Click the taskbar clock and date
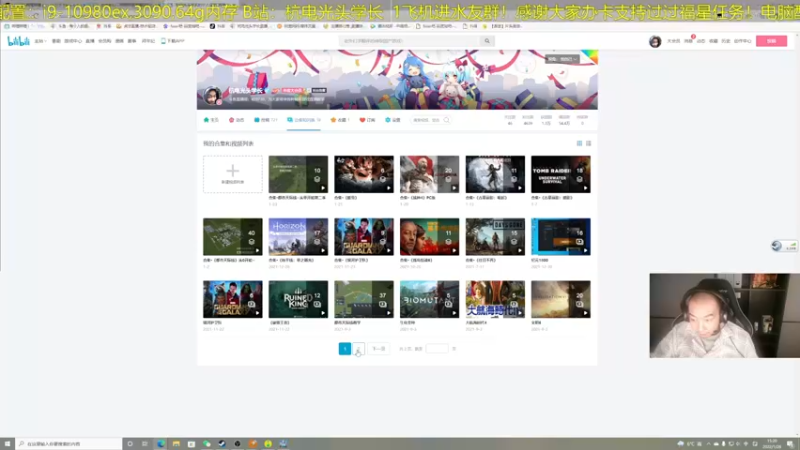The image size is (800, 450). click(773, 444)
